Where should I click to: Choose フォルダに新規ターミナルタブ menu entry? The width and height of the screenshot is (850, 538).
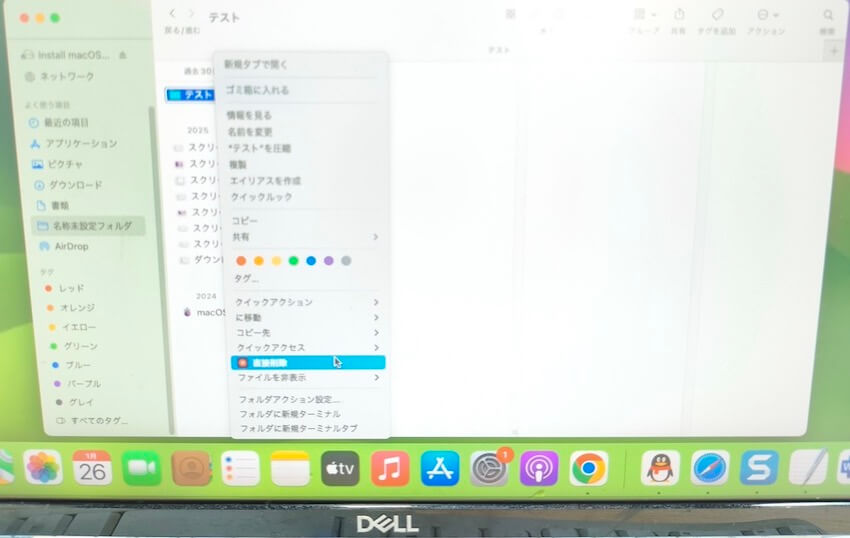pos(299,428)
